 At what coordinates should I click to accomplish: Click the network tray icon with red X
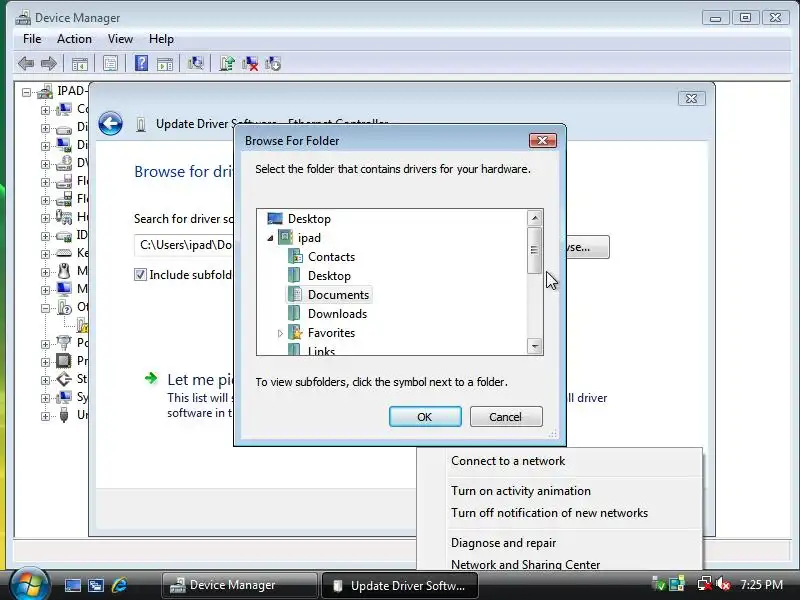point(705,584)
